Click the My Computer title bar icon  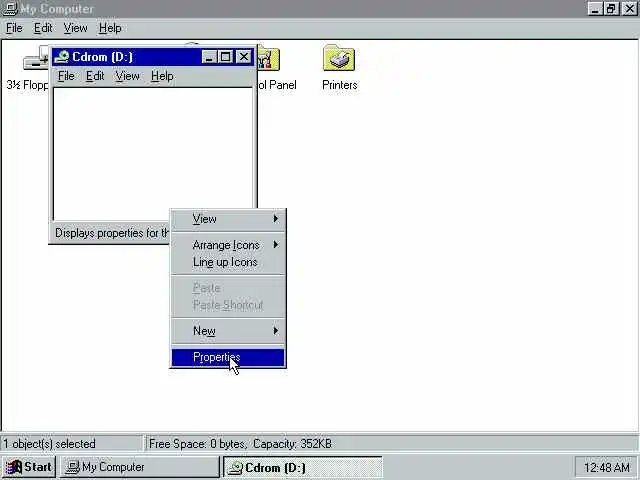[10, 8]
